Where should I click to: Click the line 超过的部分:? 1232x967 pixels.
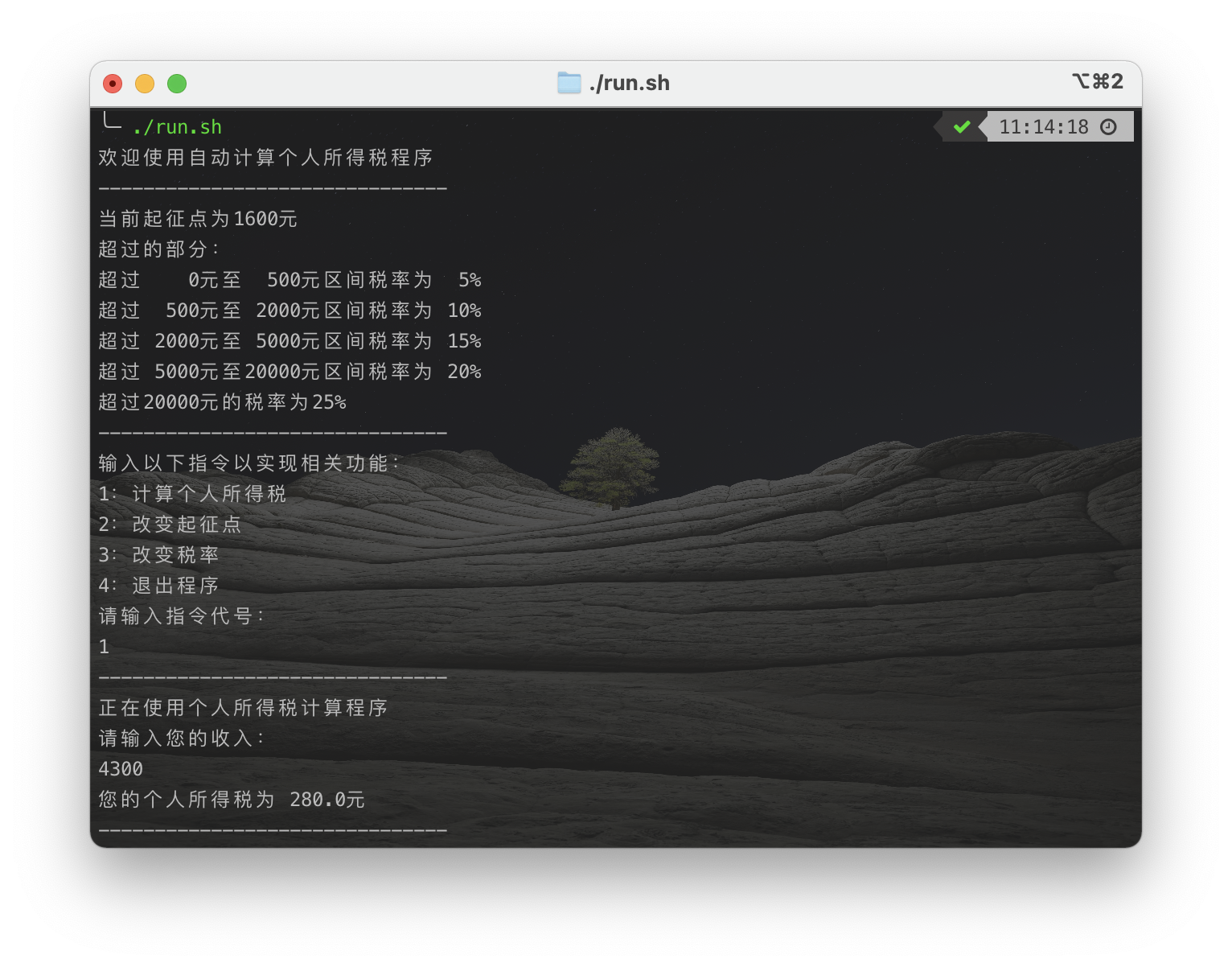click(158, 249)
